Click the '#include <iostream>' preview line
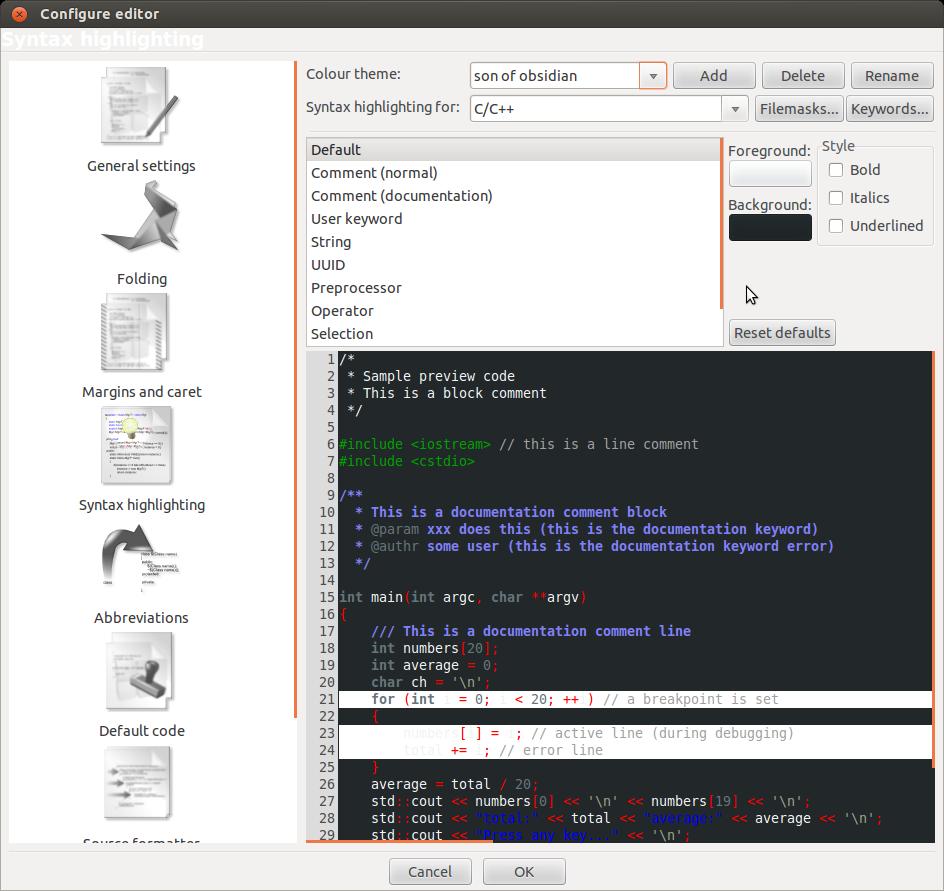Image resolution: width=944 pixels, height=891 pixels. tap(414, 444)
